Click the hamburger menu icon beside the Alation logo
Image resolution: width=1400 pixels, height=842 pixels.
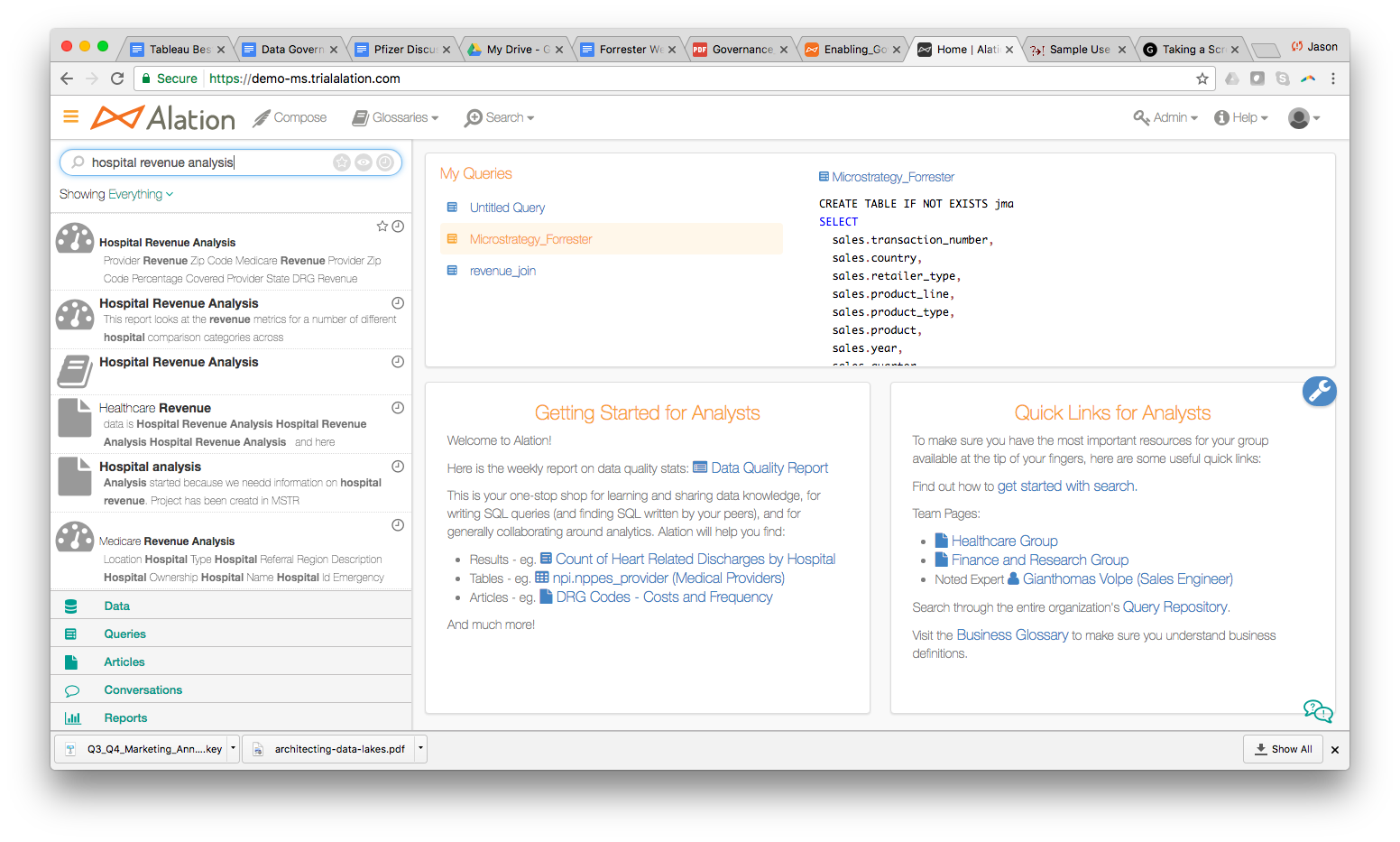click(x=71, y=116)
